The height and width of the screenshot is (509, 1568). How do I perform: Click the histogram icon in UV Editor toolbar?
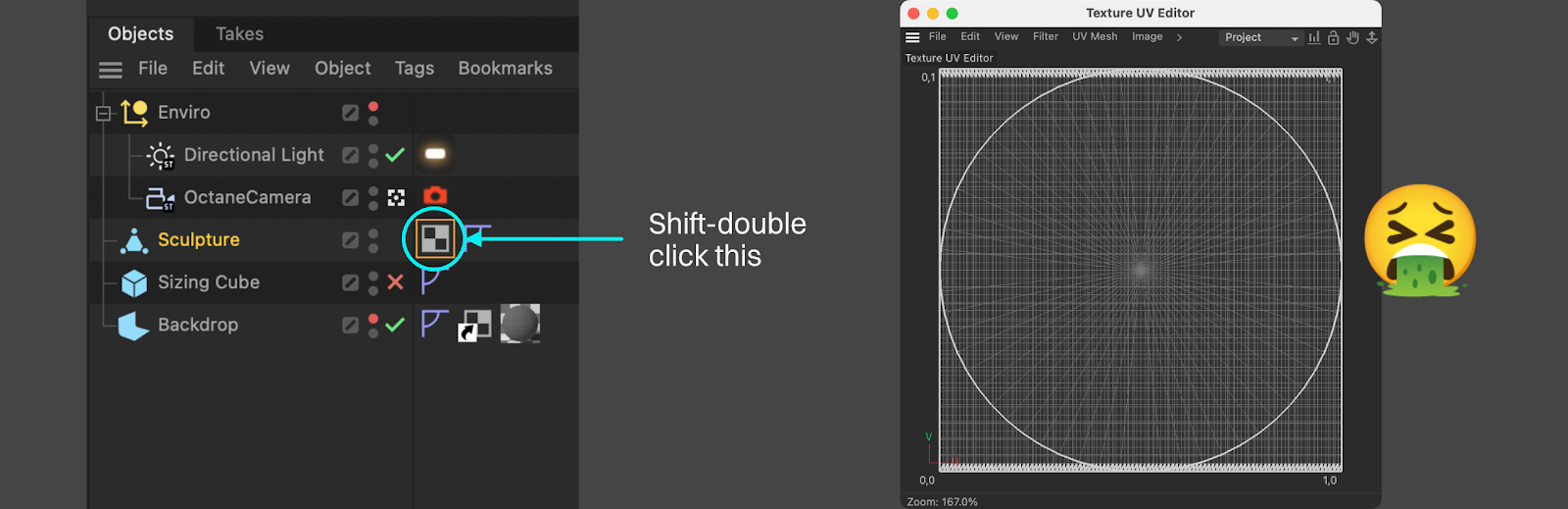coord(1314,37)
